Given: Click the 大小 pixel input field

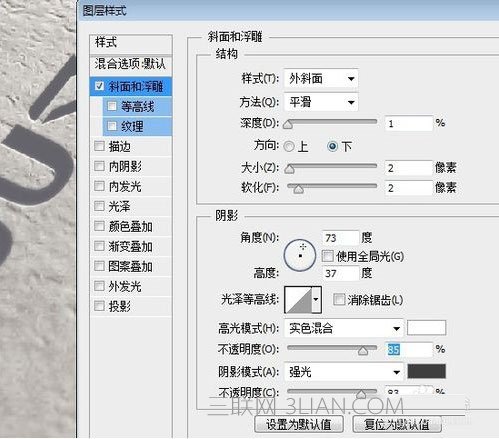Looking at the screenshot, I should [409, 168].
